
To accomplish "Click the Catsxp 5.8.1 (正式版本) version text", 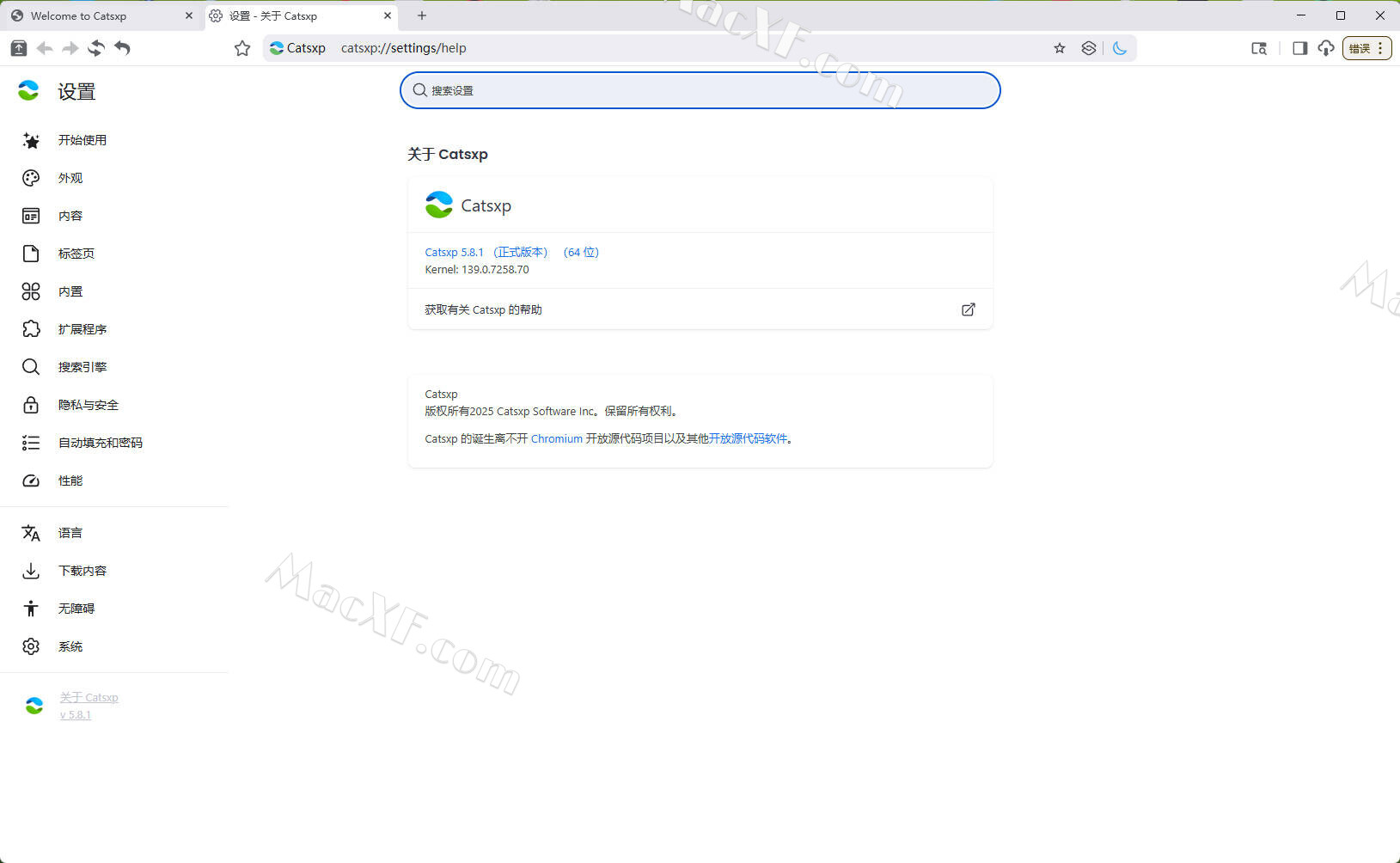I will (x=486, y=252).
